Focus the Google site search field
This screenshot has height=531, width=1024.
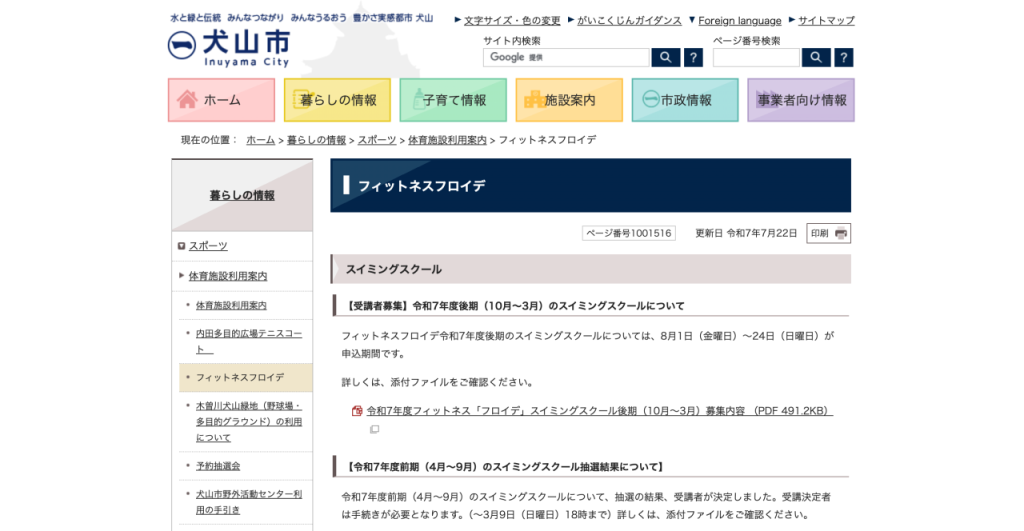tap(566, 57)
